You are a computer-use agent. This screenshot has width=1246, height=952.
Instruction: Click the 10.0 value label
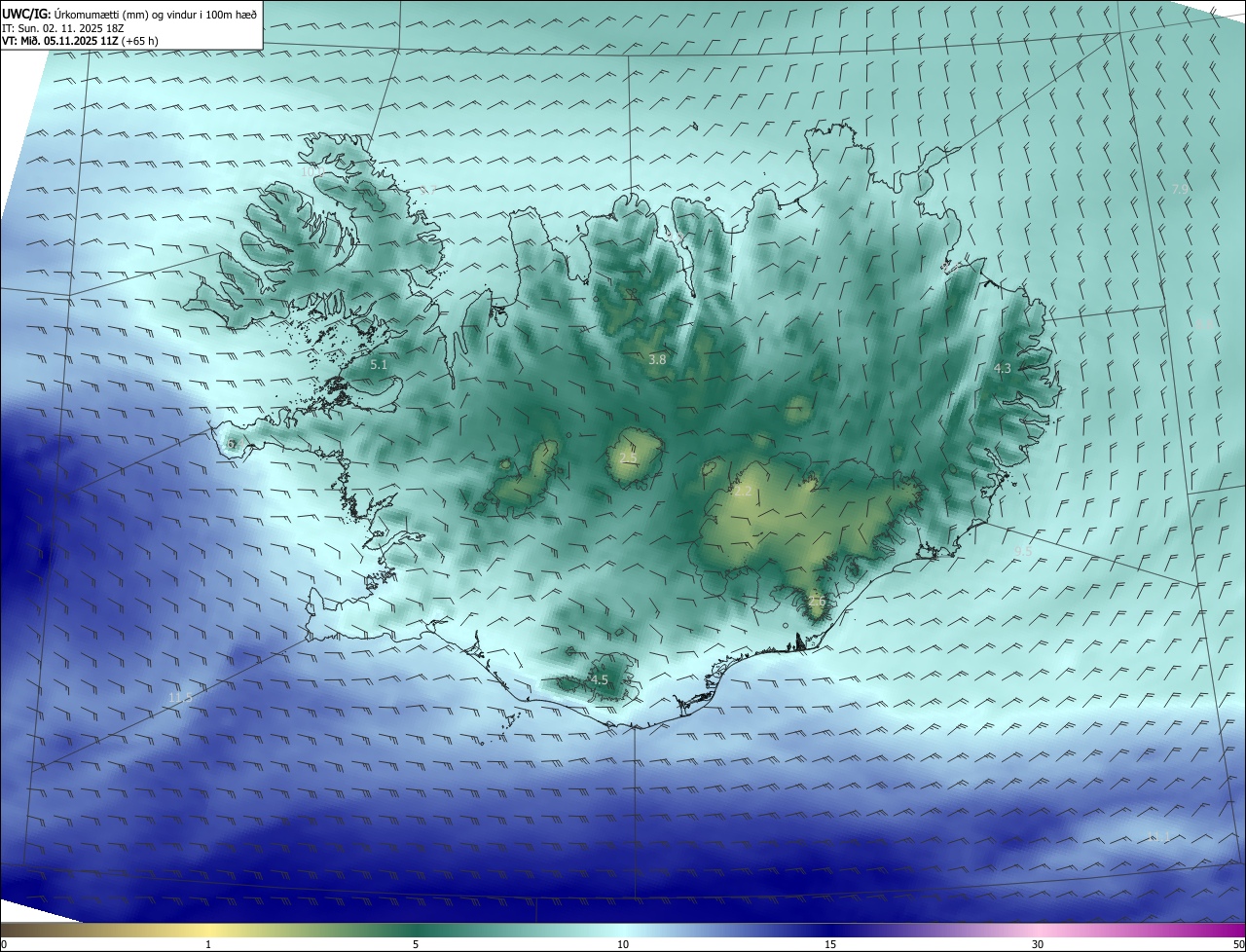(311, 171)
